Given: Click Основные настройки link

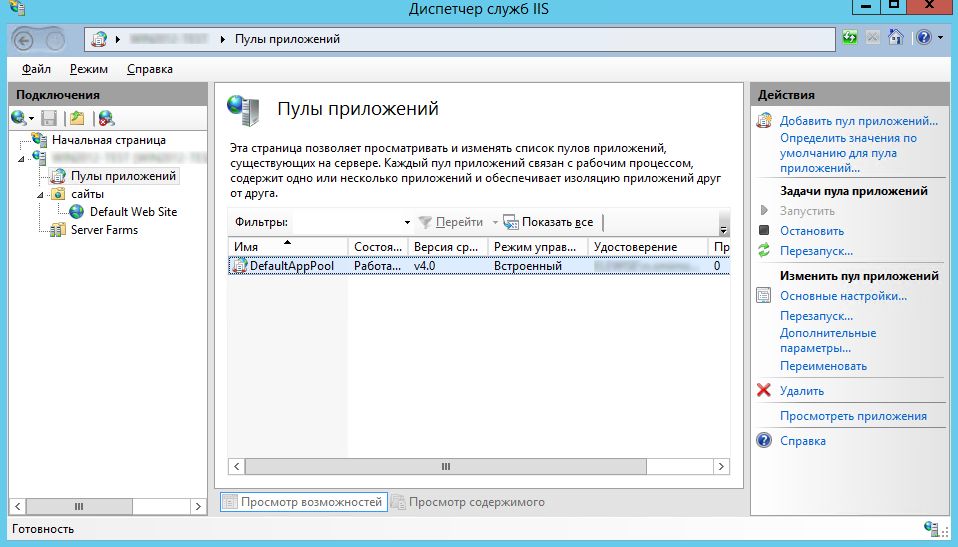Looking at the screenshot, I should click(843, 296).
